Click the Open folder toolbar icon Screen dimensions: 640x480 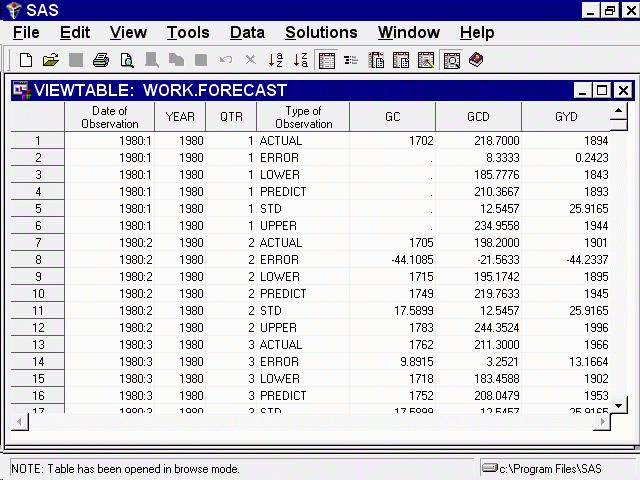[x=50, y=61]
